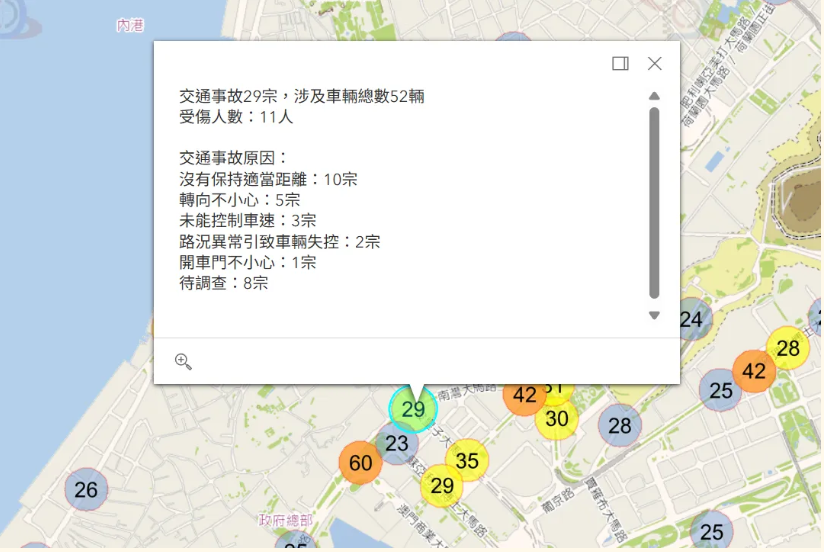Click the popup's vertical scrollbar thumb
This screenshot has height=552, width=824.
point(654,202)
